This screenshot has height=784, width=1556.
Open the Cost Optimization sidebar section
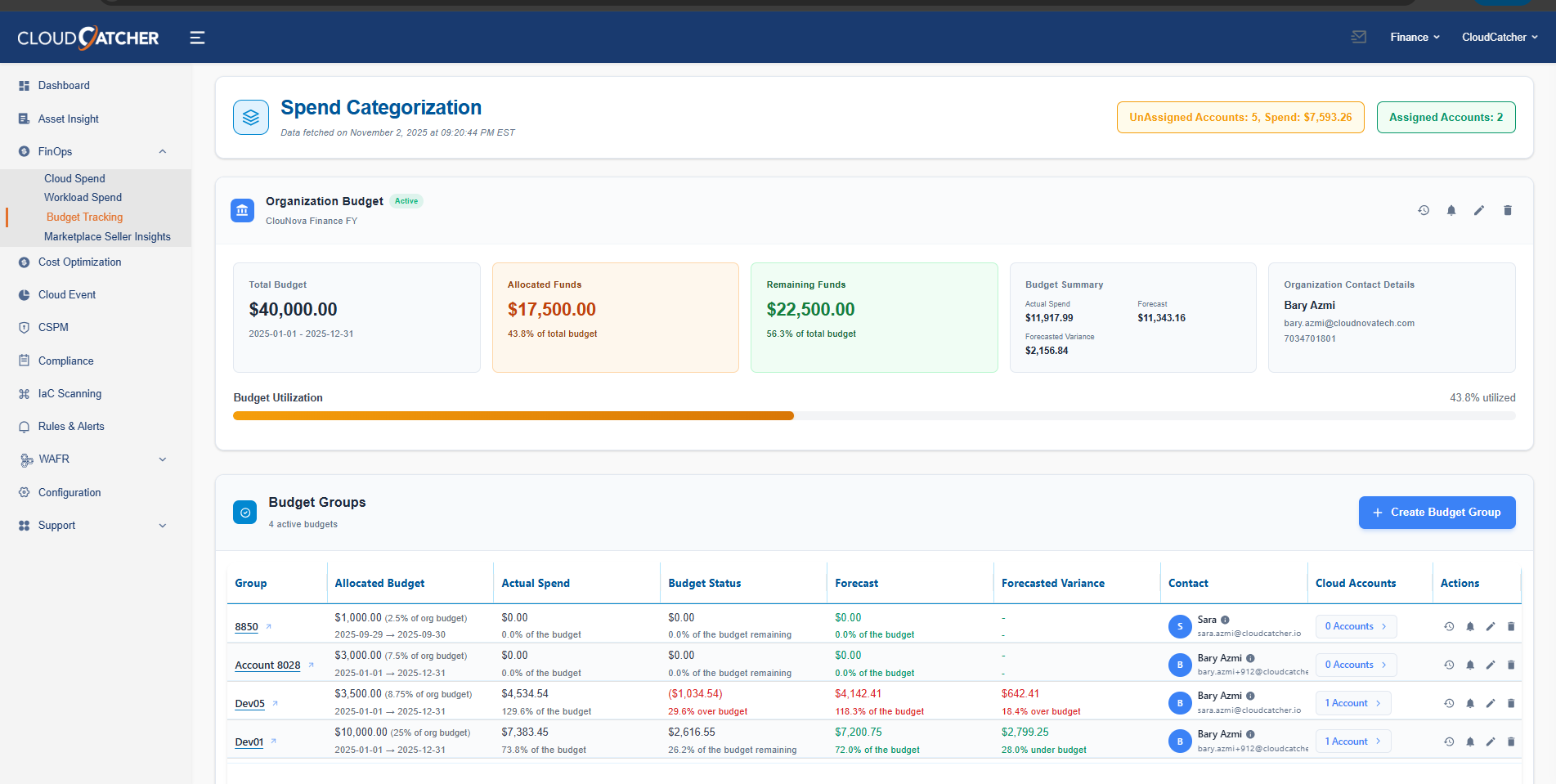79,262
